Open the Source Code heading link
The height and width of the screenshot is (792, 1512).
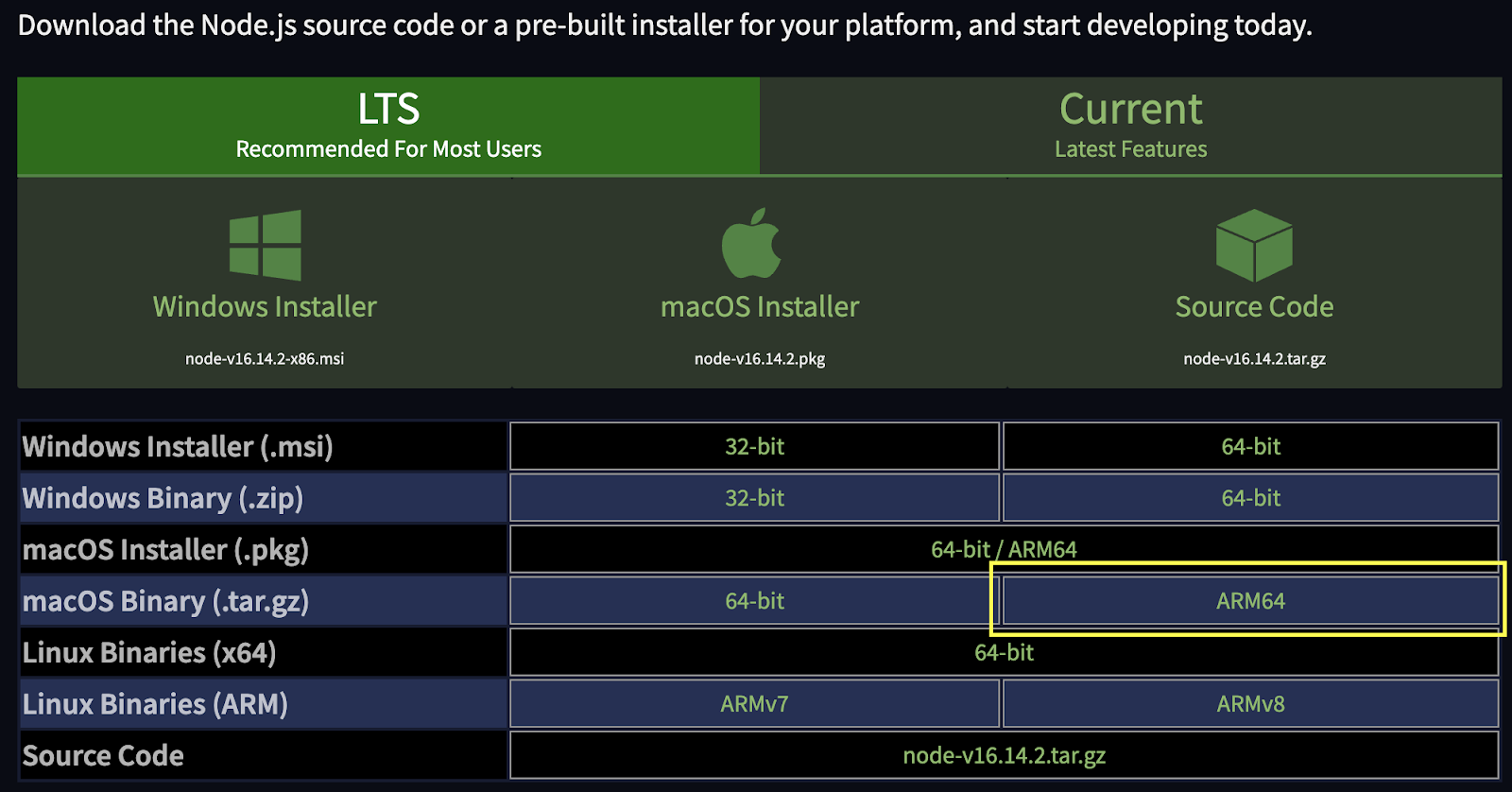click(x=1254, y=306)
